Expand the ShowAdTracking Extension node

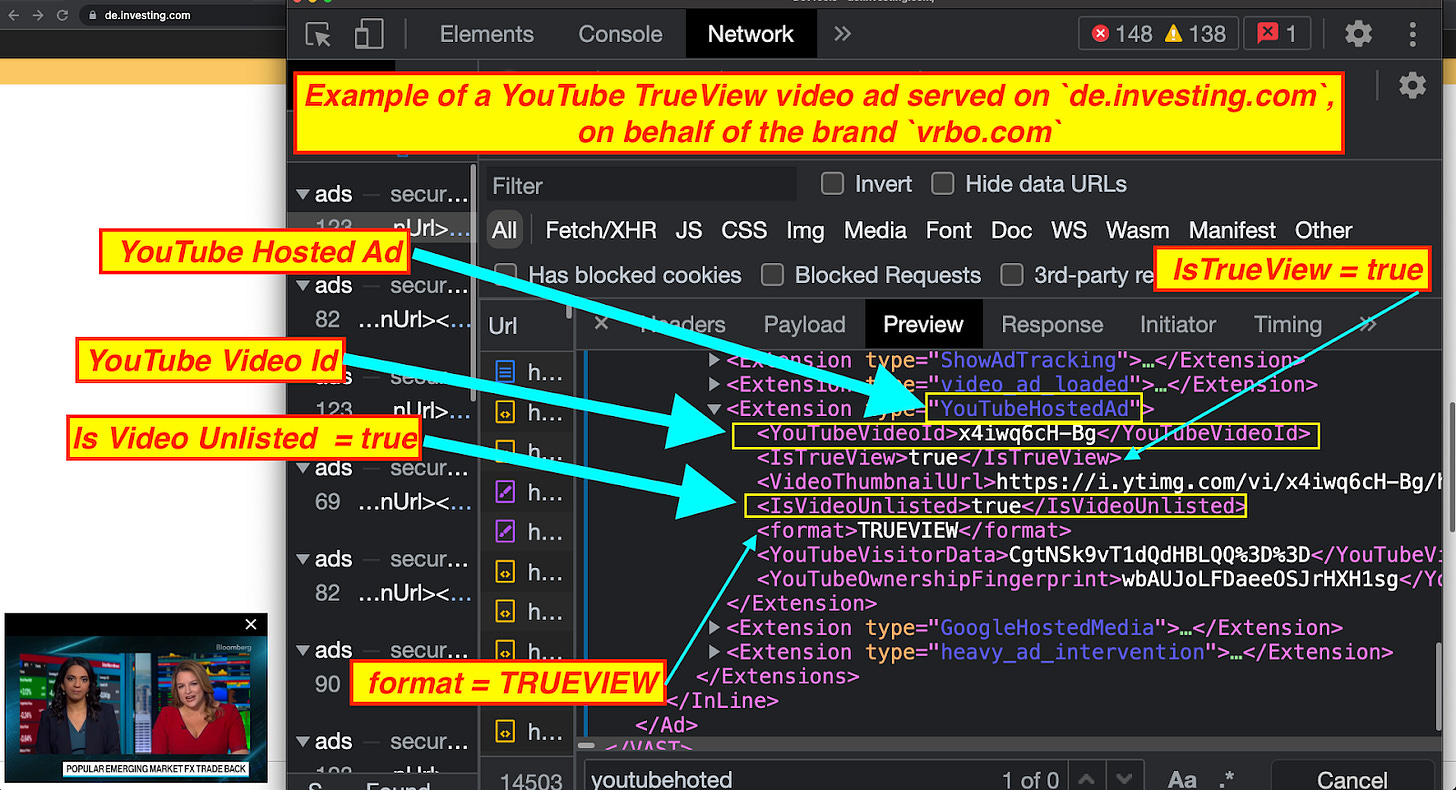pyautogui.click(x=714, y=360)
